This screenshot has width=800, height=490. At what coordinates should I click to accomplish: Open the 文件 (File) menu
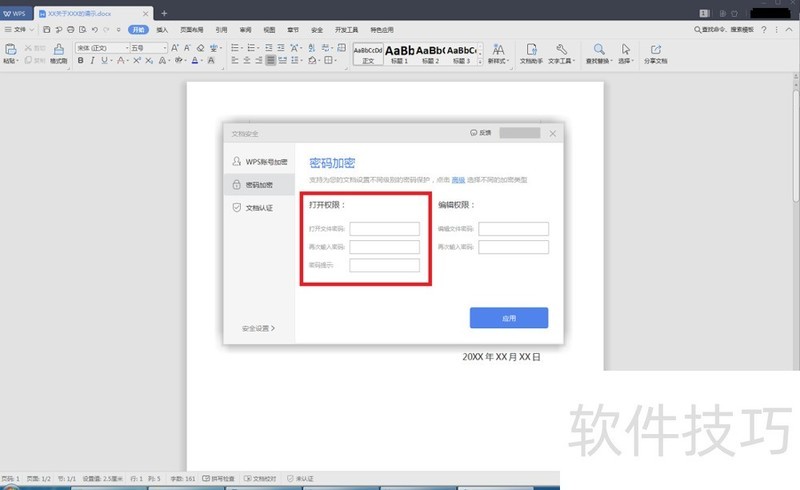(19, 30)
